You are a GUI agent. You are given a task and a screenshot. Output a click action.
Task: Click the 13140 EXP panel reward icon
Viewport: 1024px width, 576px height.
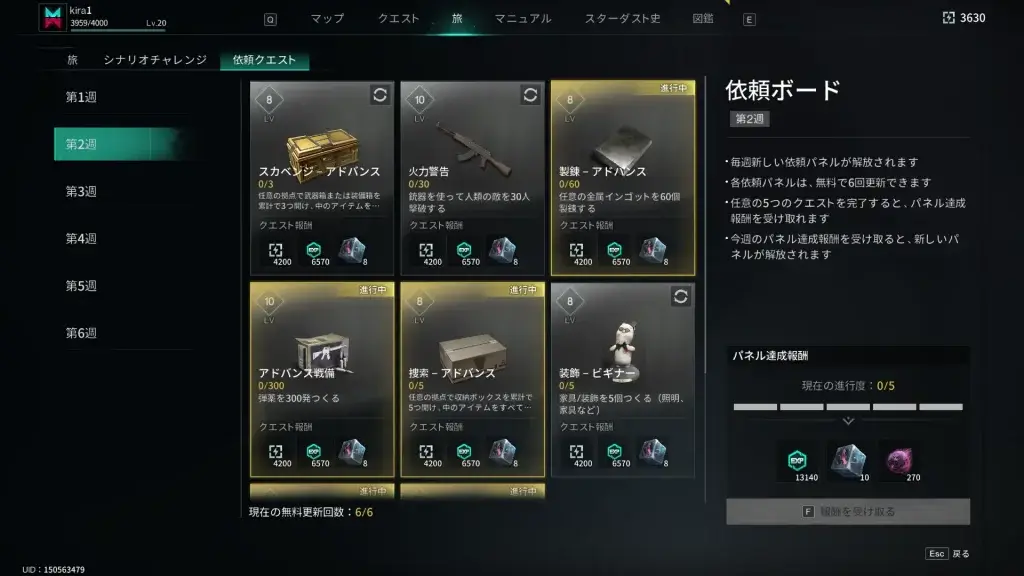point(797,461)
